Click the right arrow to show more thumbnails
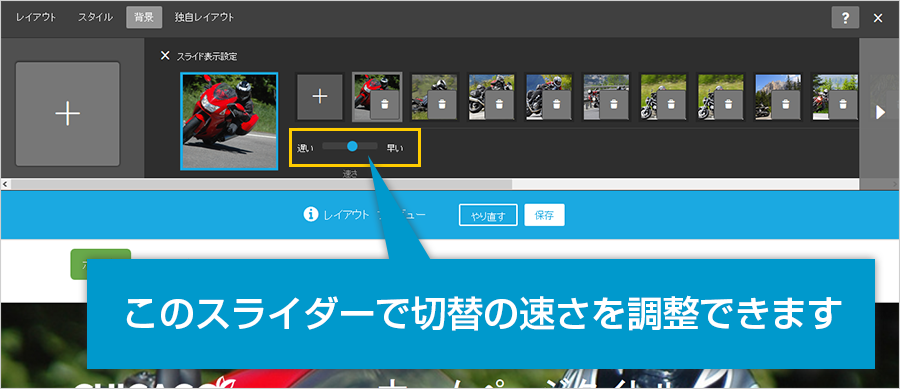The image size is (900, 389). [x=880, y=112]
